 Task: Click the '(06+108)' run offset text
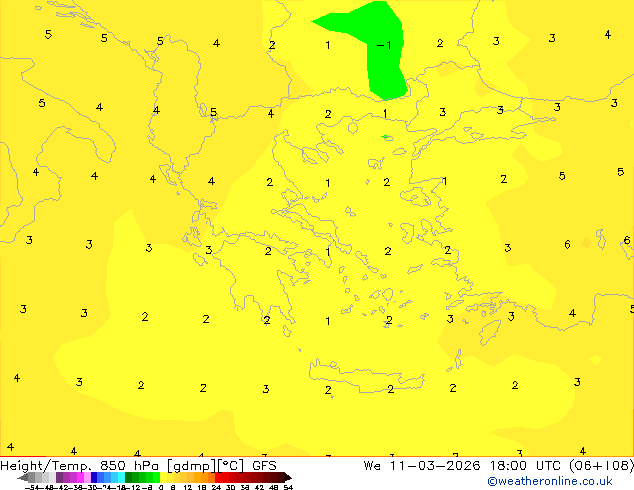(x=601, y=466)
